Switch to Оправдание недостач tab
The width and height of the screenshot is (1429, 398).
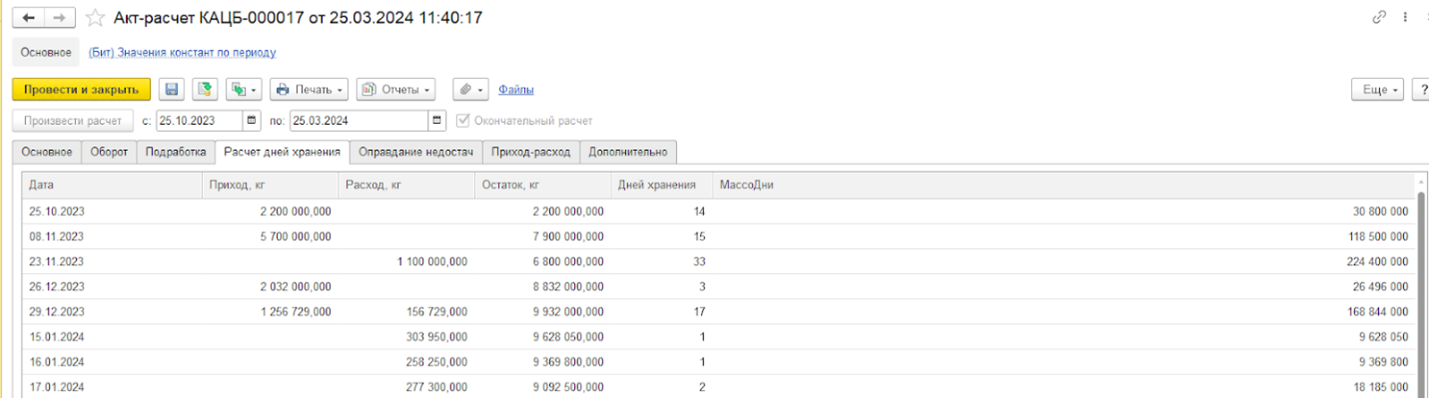coord(416,152)
